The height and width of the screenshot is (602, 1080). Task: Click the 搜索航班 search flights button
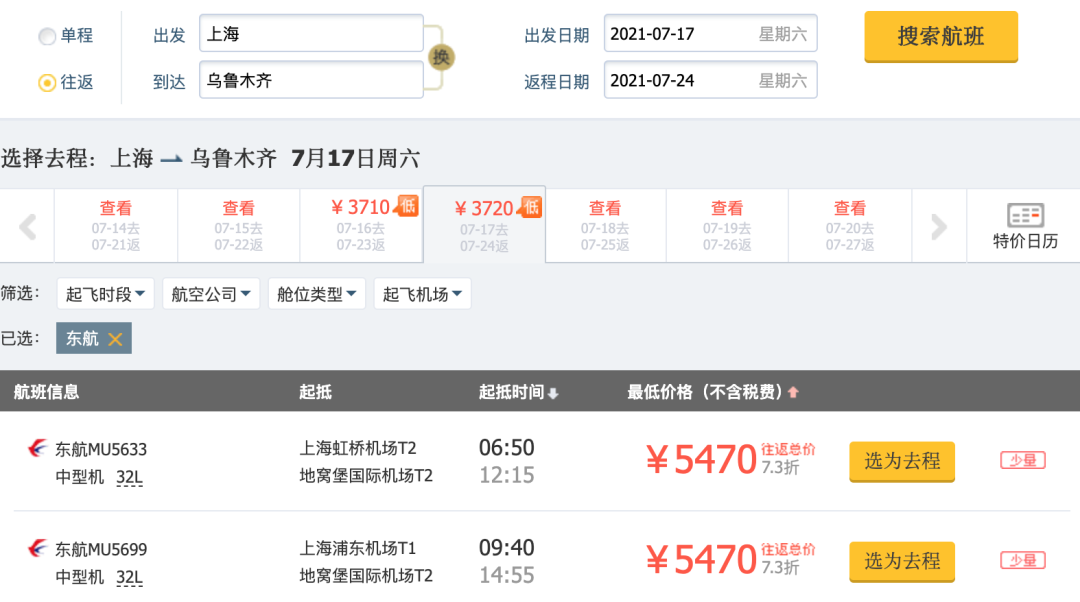pyautogui.click(x=940, y=37)
